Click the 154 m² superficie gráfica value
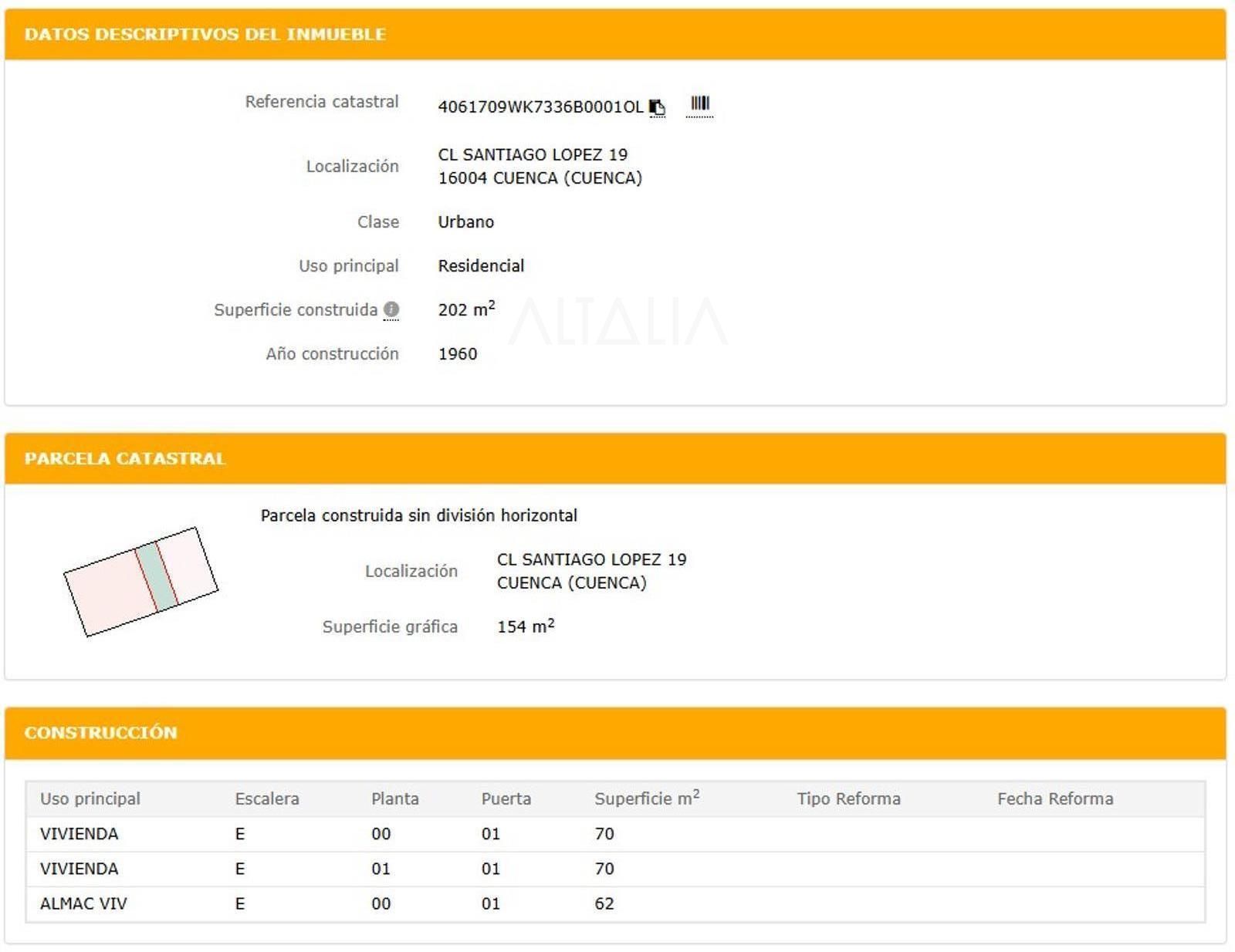 (525, 626)
